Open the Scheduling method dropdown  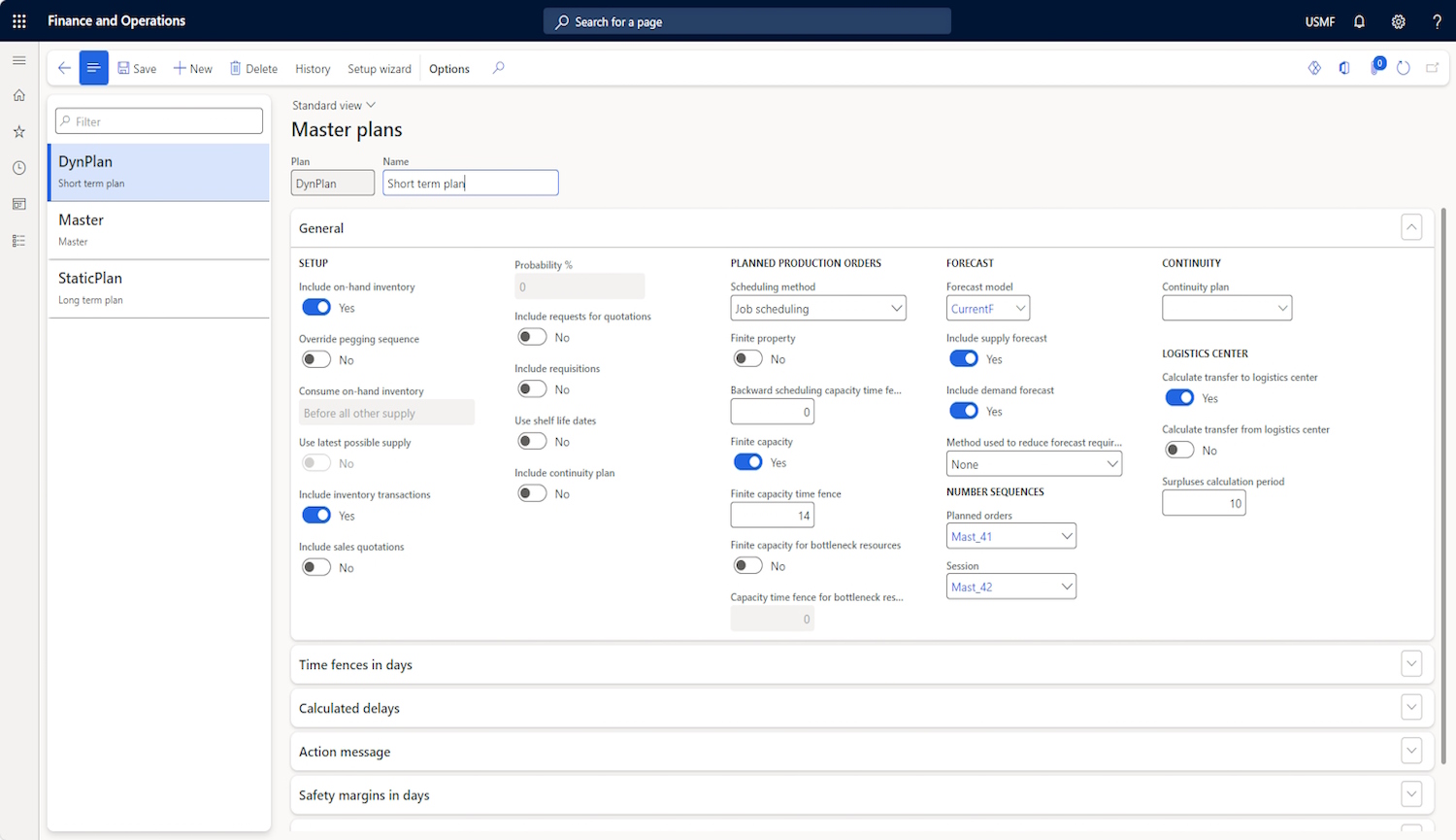pyautogui.click(x=817, y=309)
